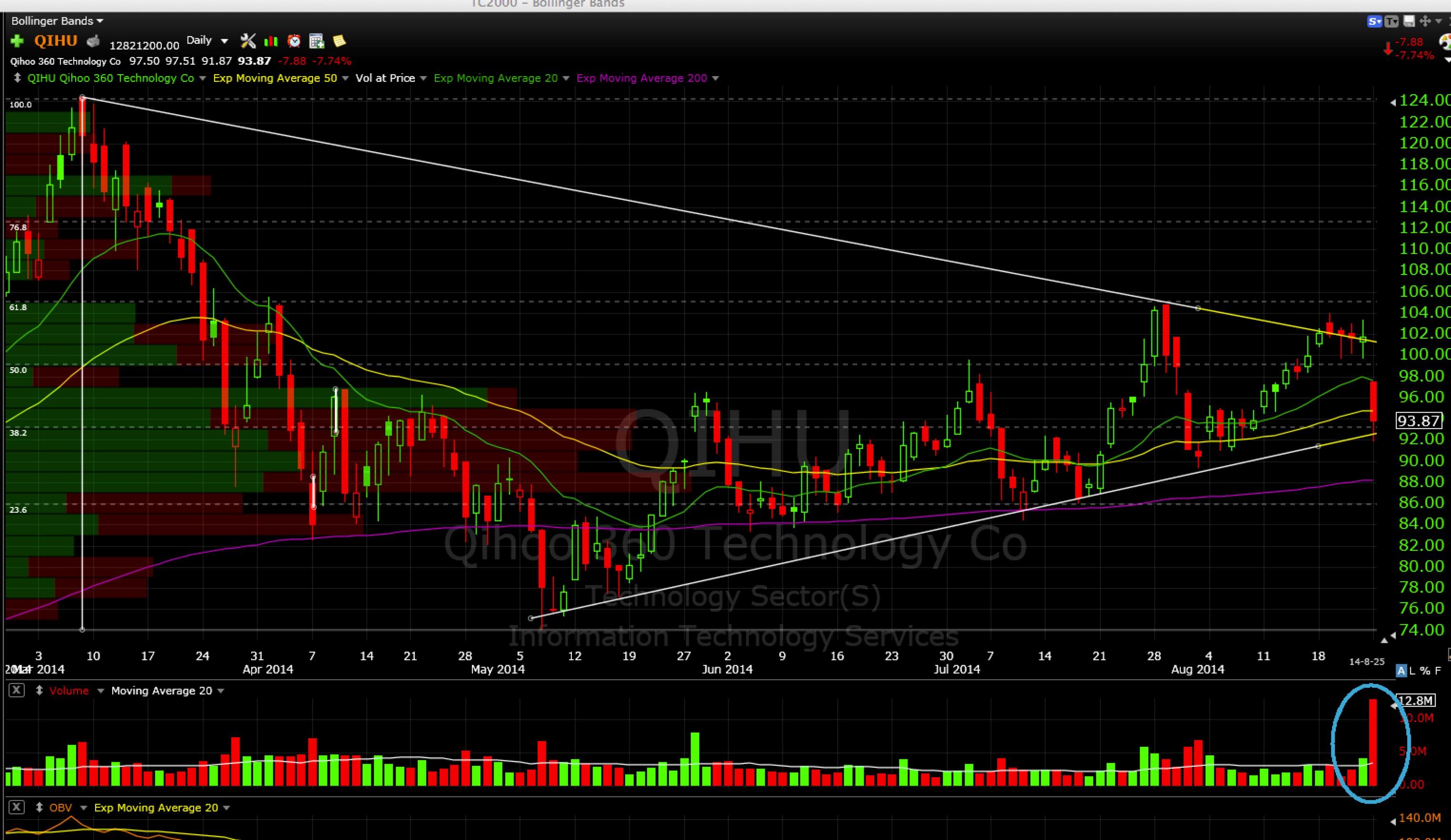Toggle the % percent scale button
This screenshot has width=1451, height=840.
click(x=1424, y=671)
